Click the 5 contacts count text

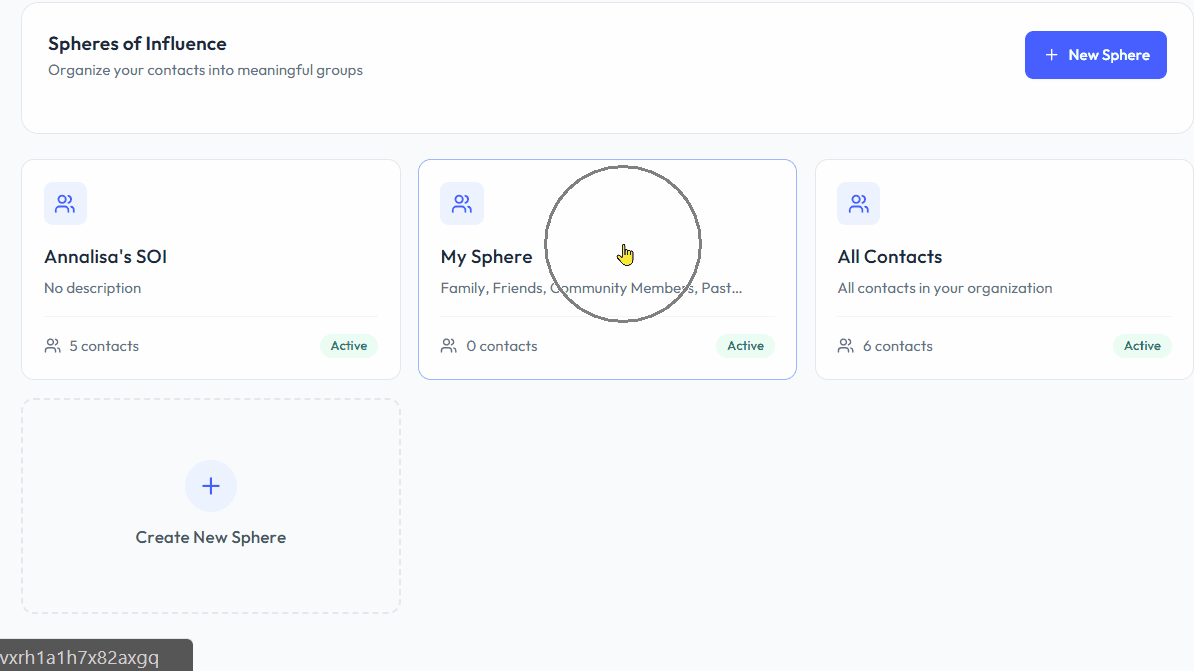[104, 346]
